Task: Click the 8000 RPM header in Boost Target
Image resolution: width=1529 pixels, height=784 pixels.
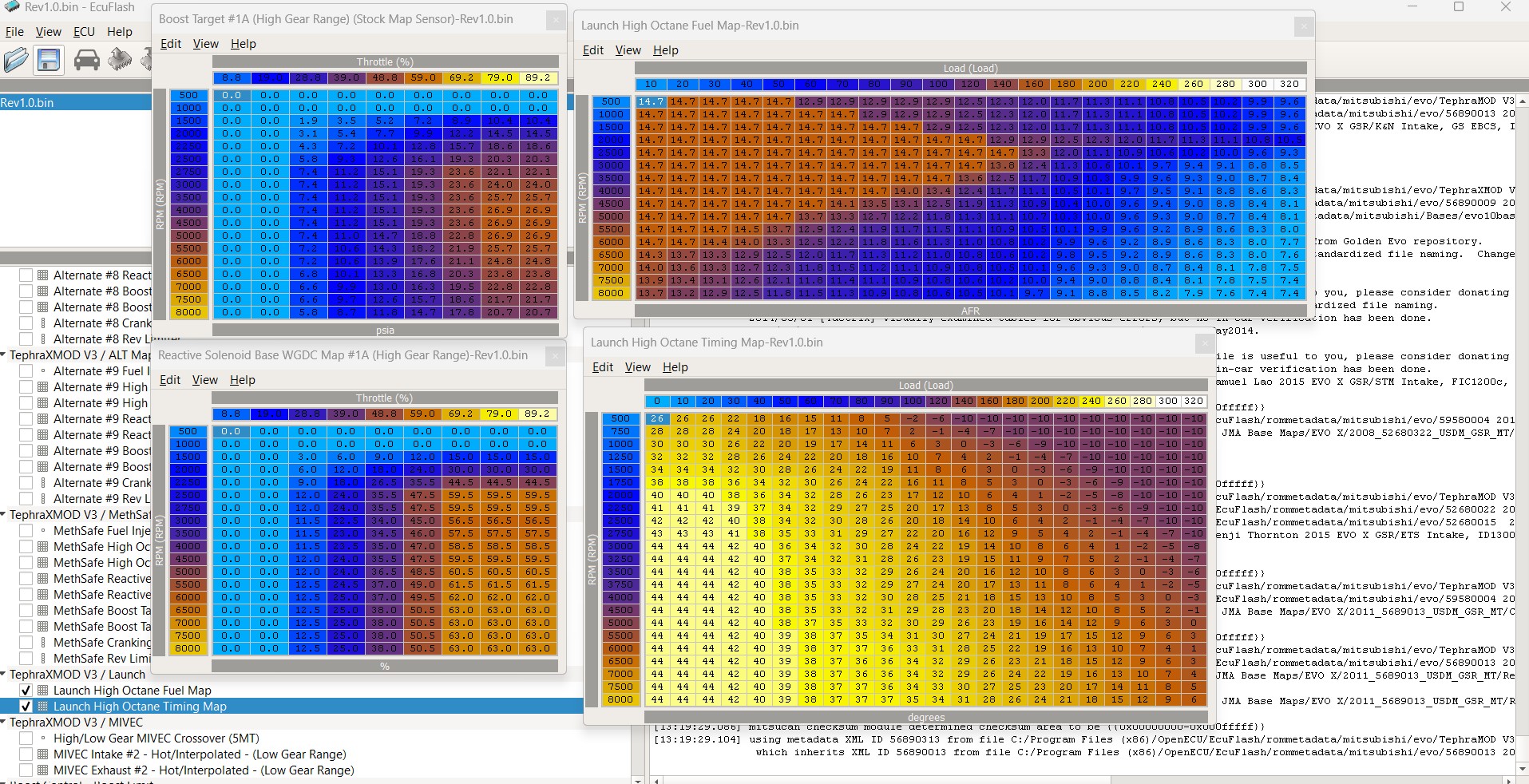Action: [189, 312]
